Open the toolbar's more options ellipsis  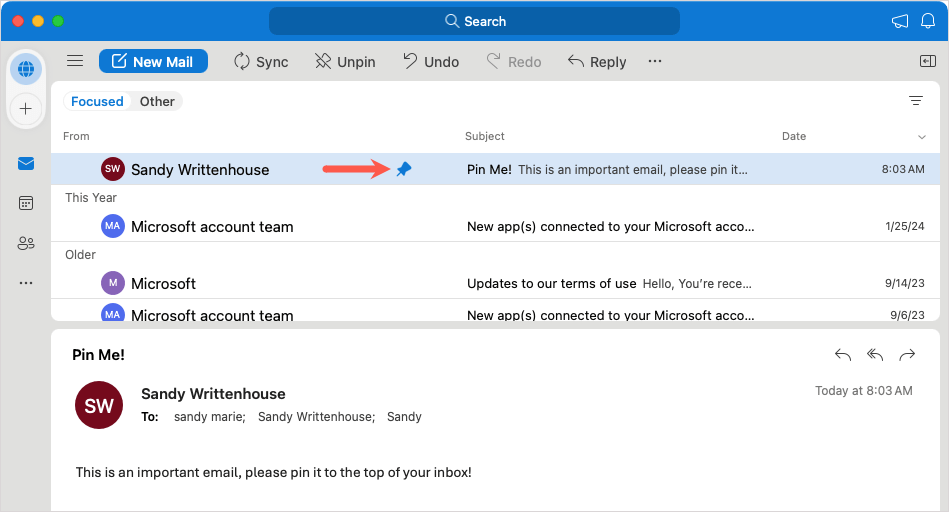(x=655, y=61)
